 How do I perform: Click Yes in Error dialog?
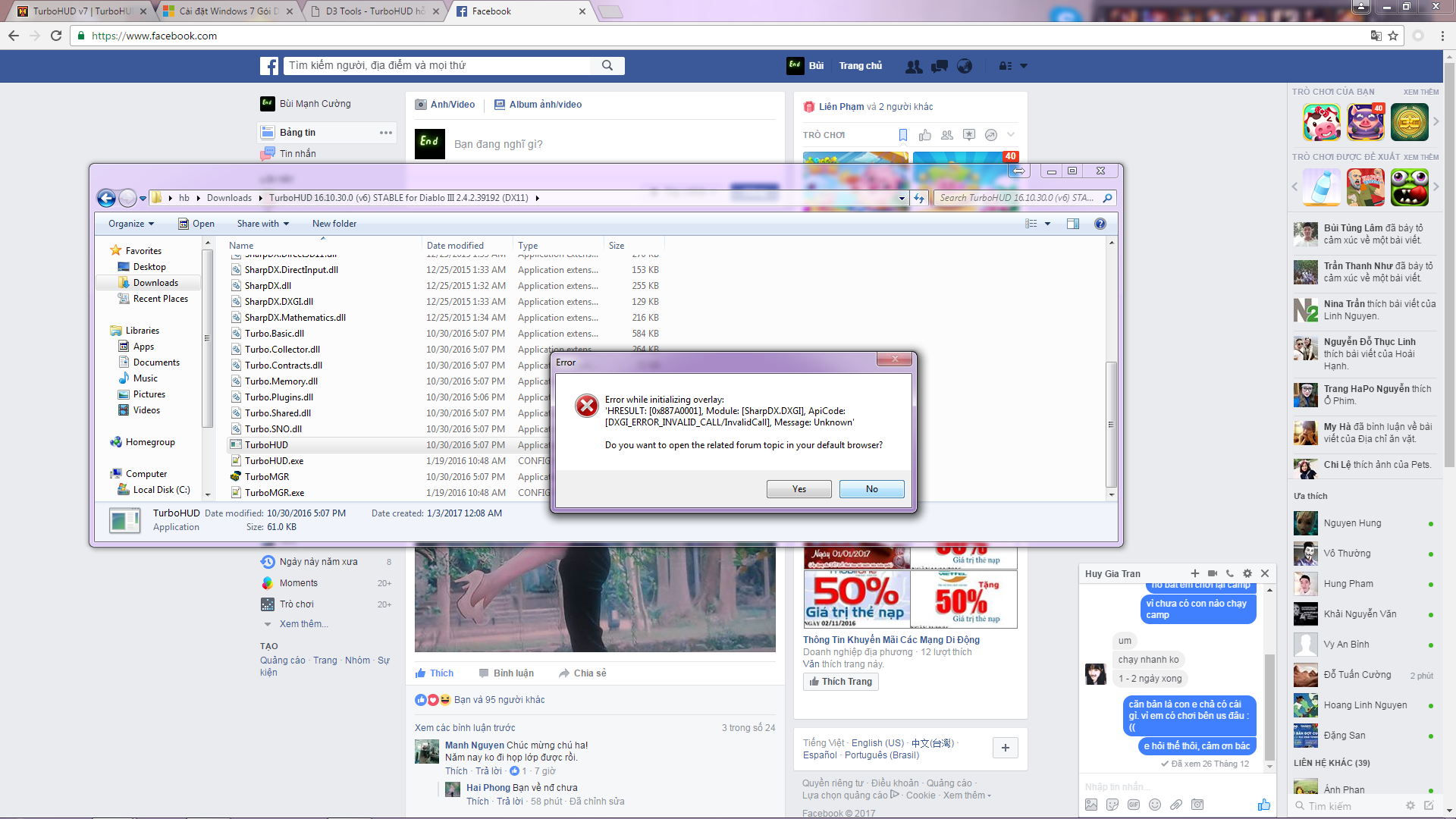click(799, 489)
